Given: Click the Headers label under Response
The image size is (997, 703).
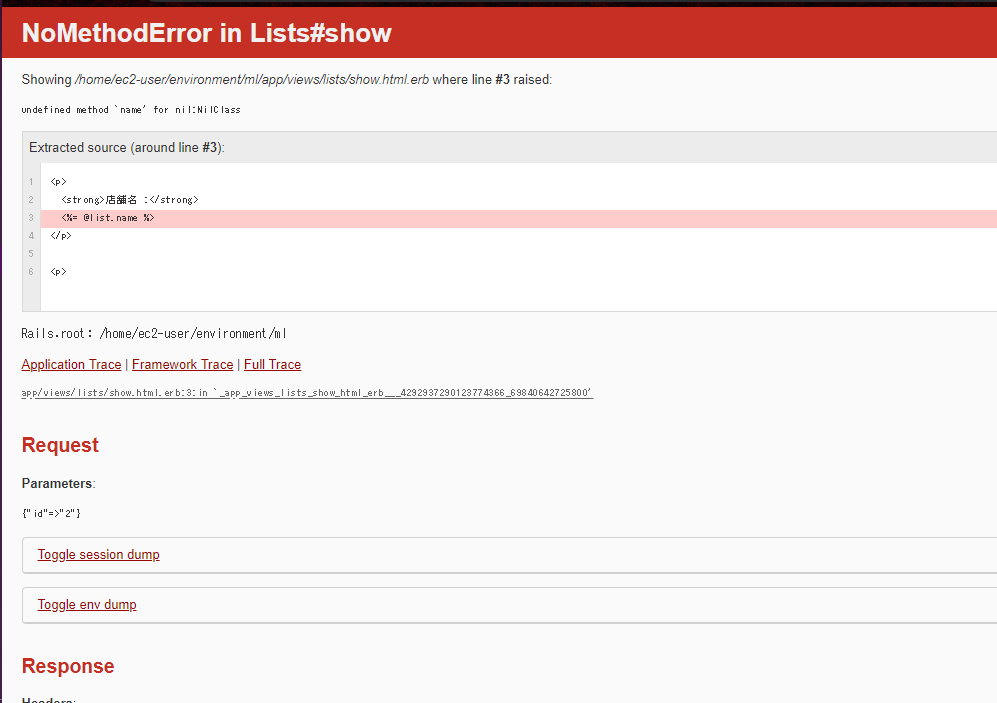Looking at the screenshot, I should point(48,699).
